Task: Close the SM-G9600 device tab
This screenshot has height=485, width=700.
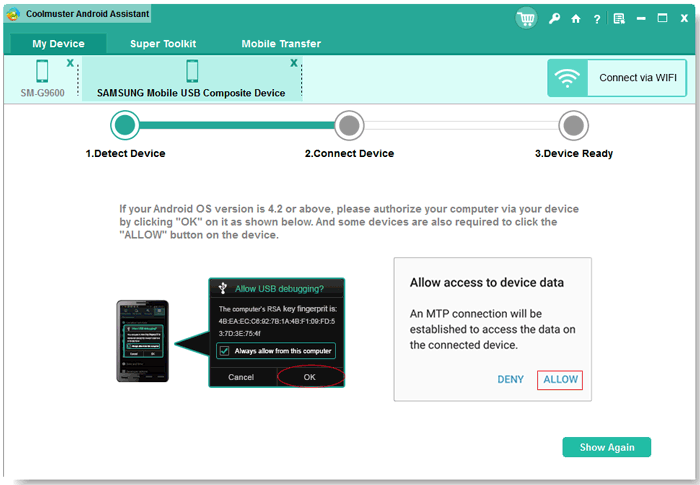Action: click(x=70, y=63)
